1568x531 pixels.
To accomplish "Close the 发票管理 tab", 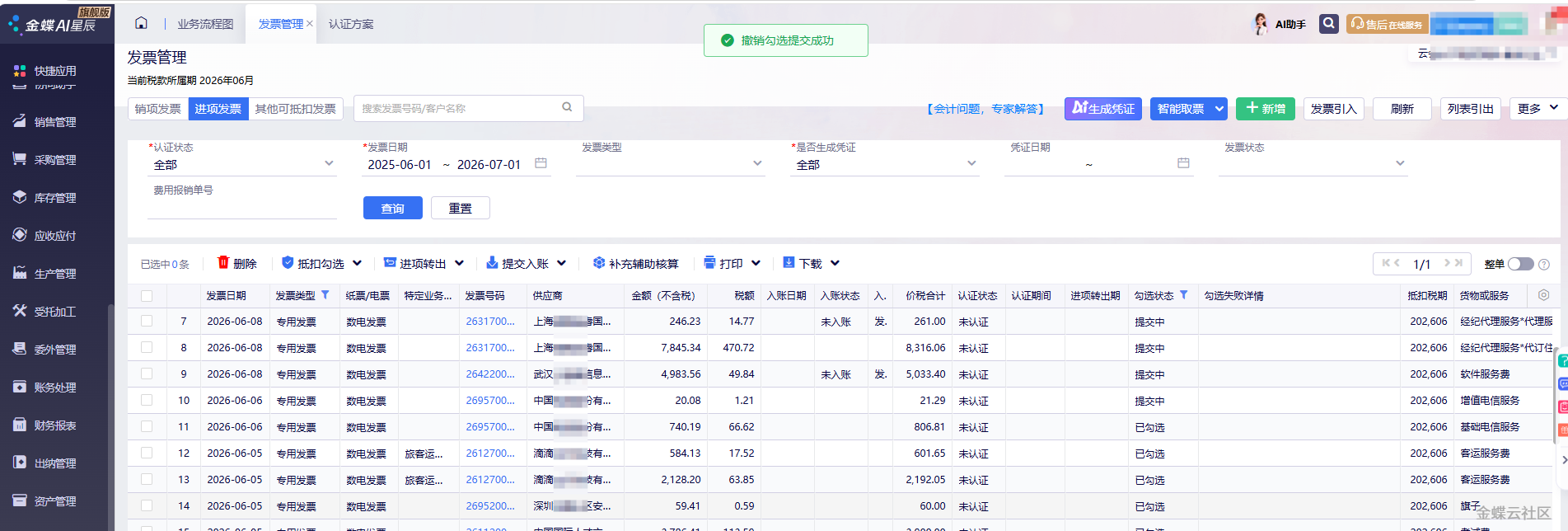I will coord(310,24).
